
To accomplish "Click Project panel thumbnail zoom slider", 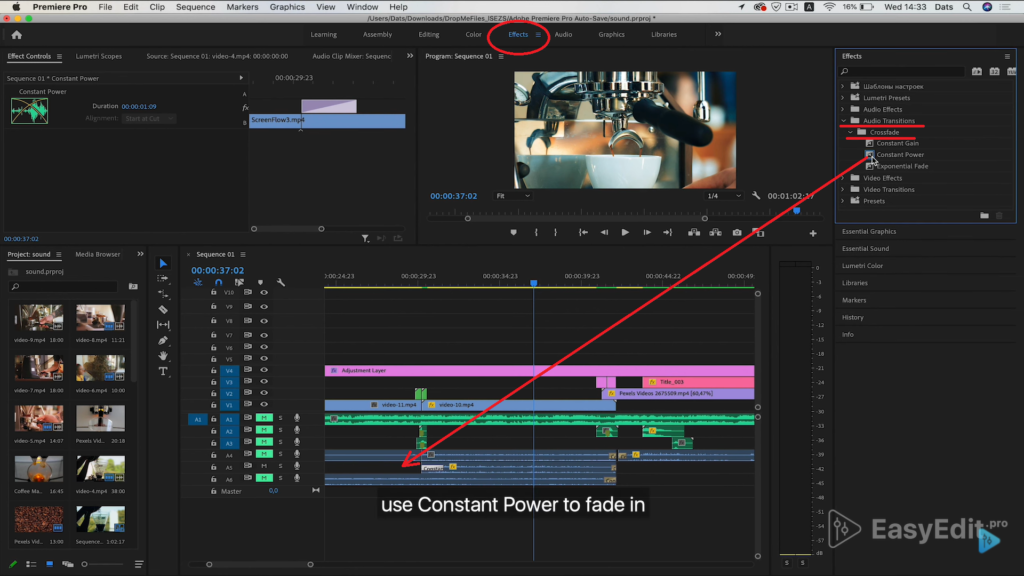I will click(103, 564).
